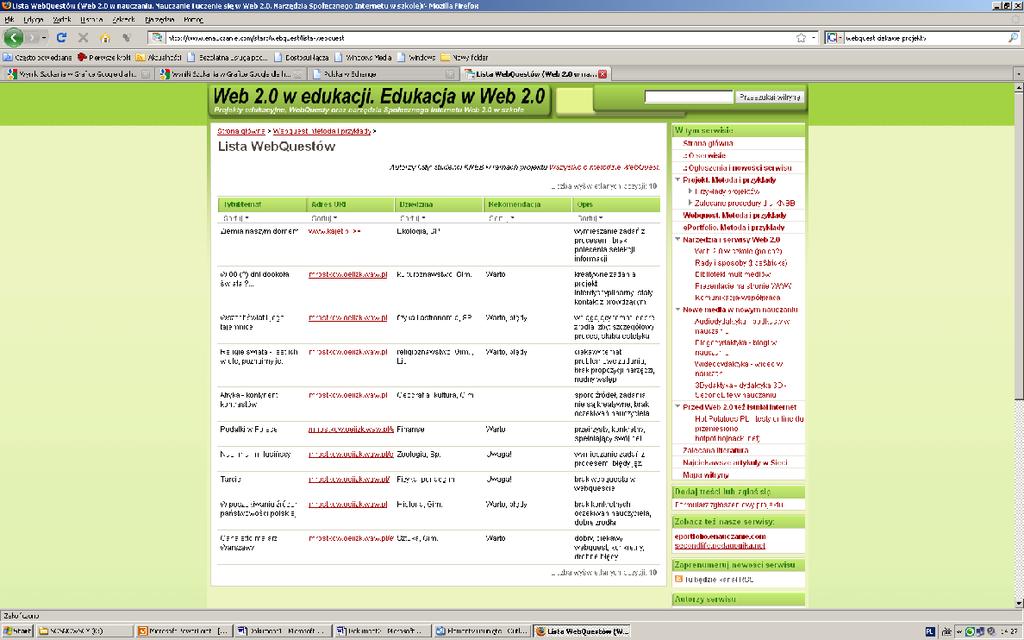Open the URL link in the Turcja row
The image size is (1024, 640).
click(349, 479)
